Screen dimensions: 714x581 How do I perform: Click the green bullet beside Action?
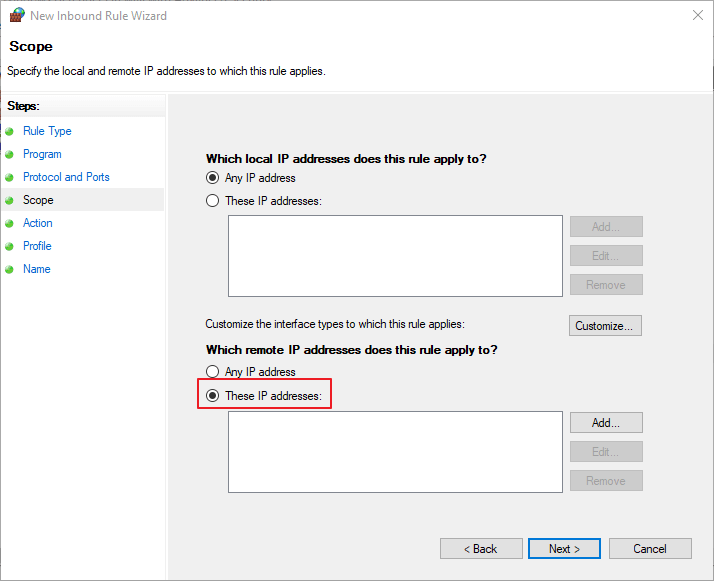coord(10,223)
